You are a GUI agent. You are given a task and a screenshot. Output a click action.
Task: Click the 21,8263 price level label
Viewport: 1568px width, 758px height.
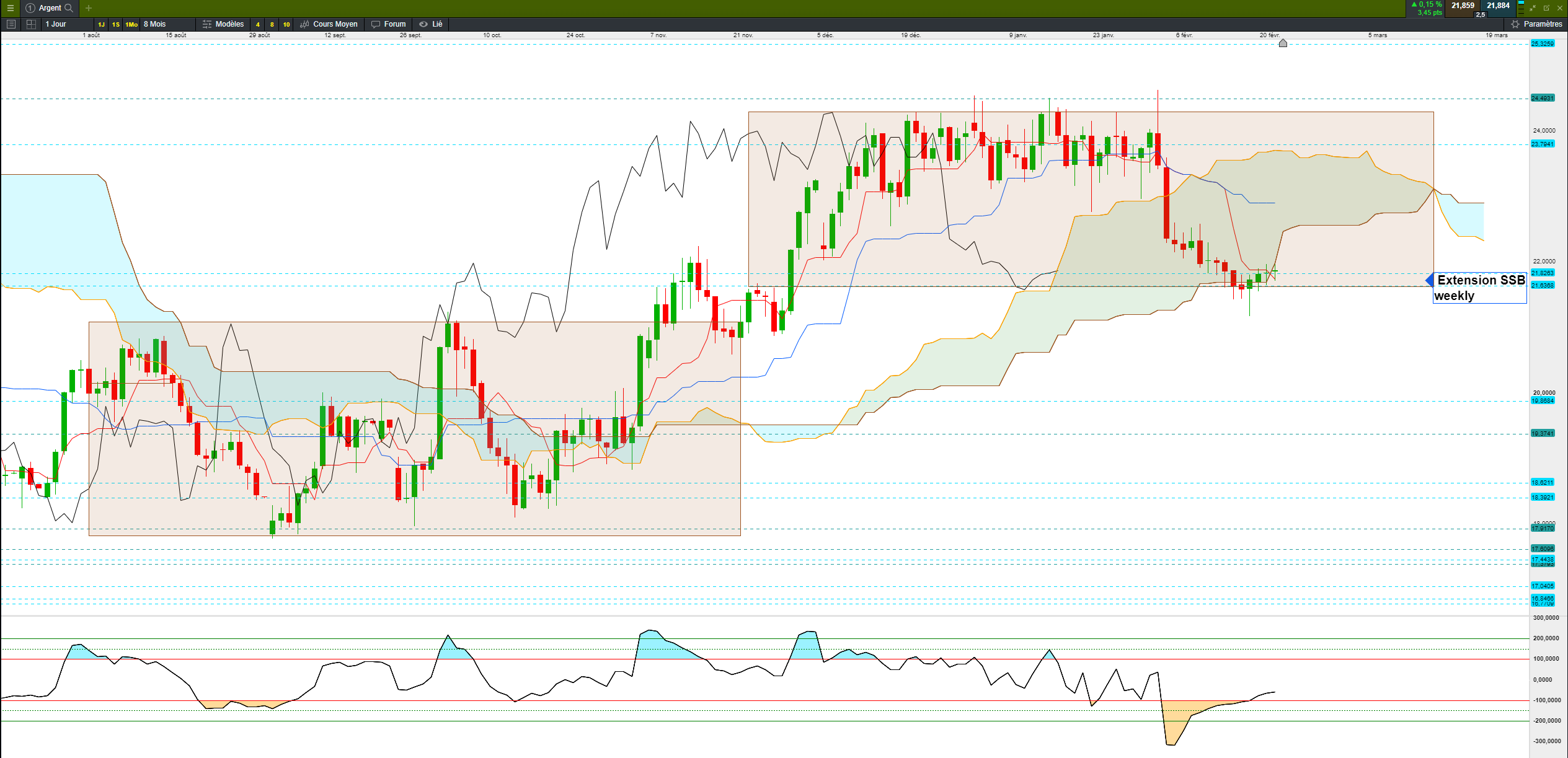point(1543,273)
